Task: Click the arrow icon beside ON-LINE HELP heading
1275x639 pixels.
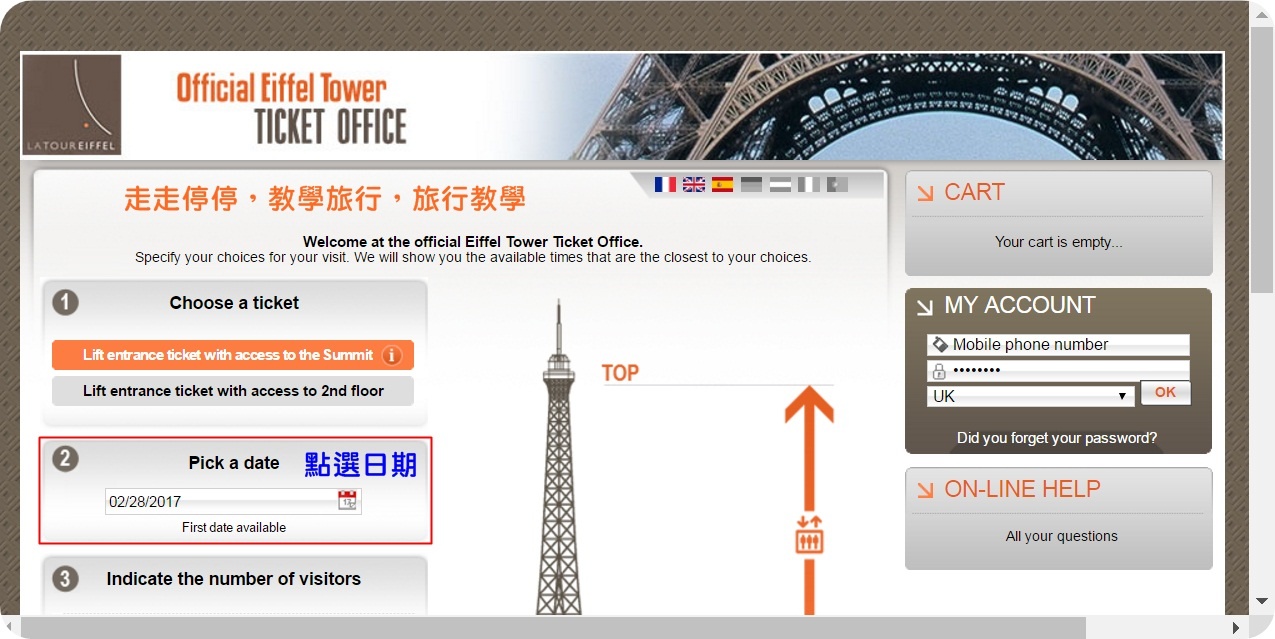Action: pos(924,490)
